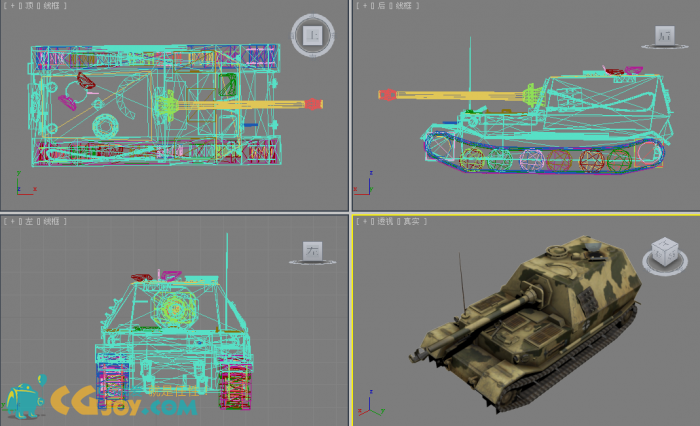Open the [+] menu of the perspective viewport

[x=362, y=220]
